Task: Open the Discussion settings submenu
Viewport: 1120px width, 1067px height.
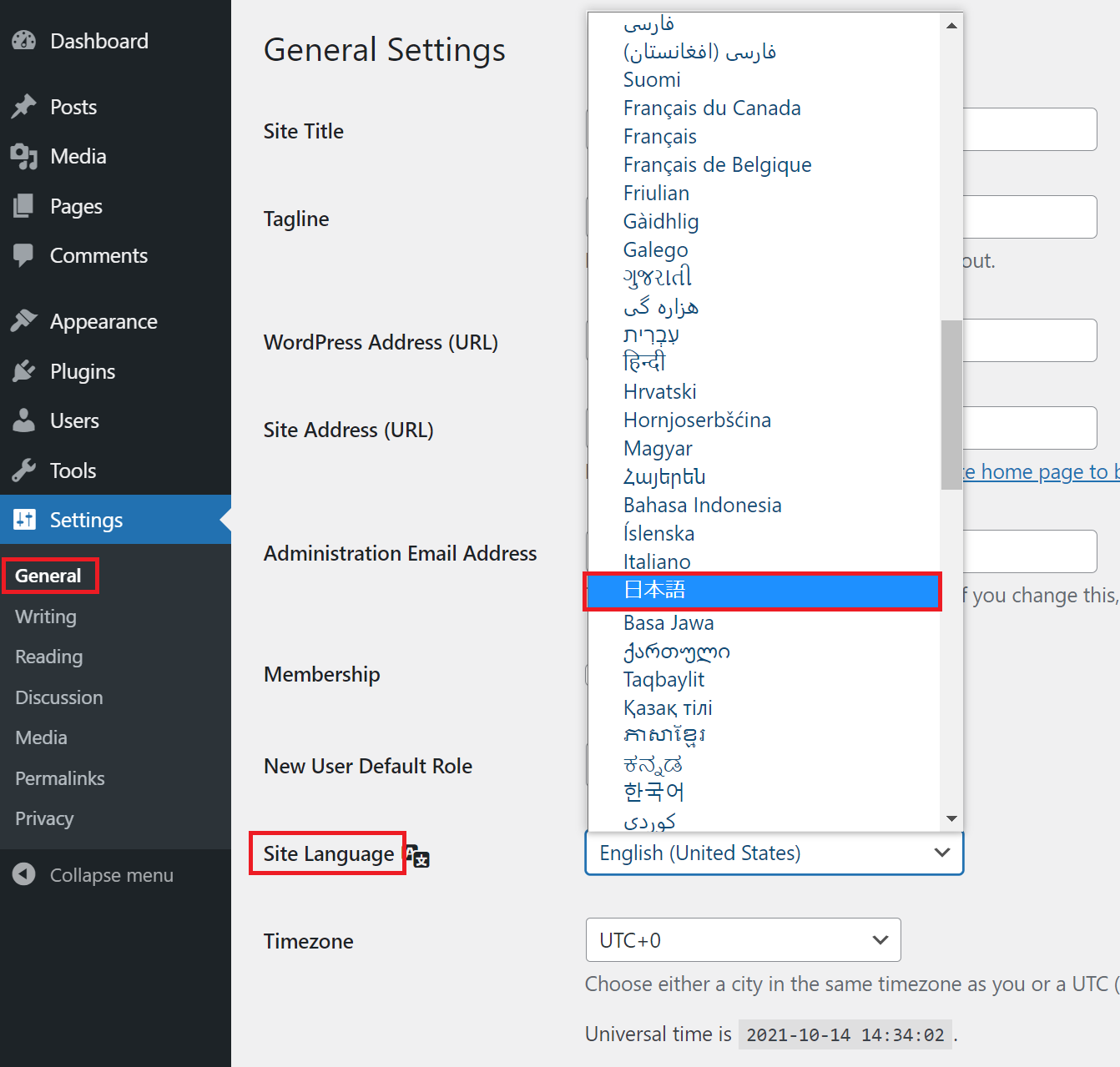Action: (59, 697)
